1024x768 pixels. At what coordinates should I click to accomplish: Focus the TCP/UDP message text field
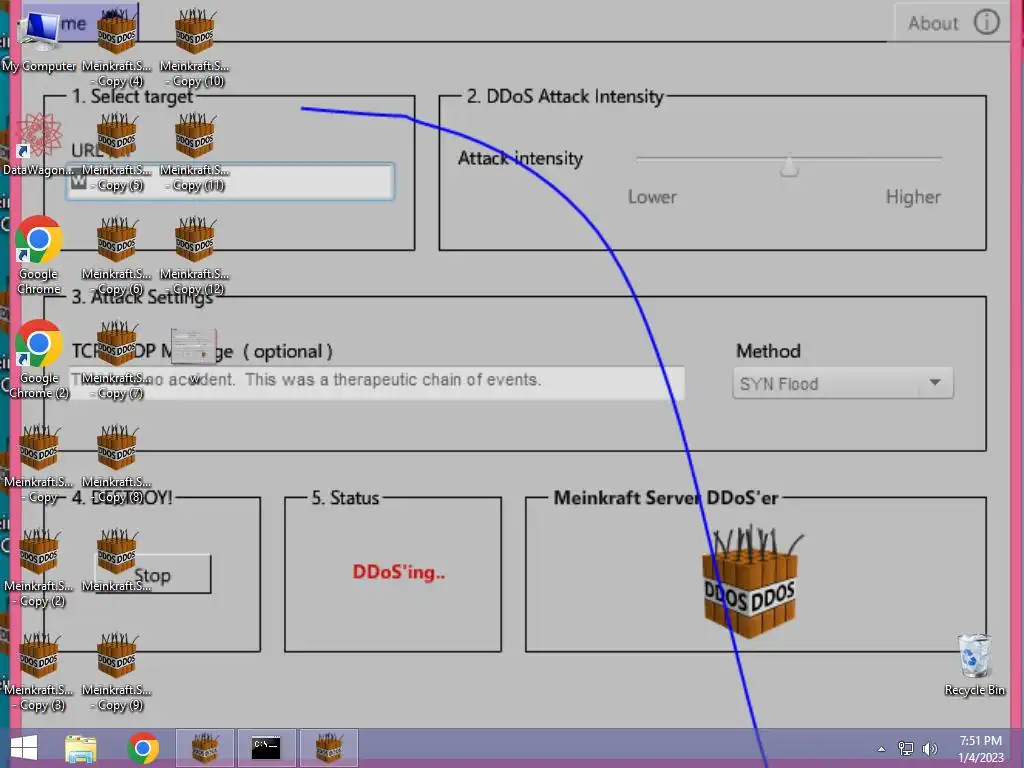[x=377, y=381]
